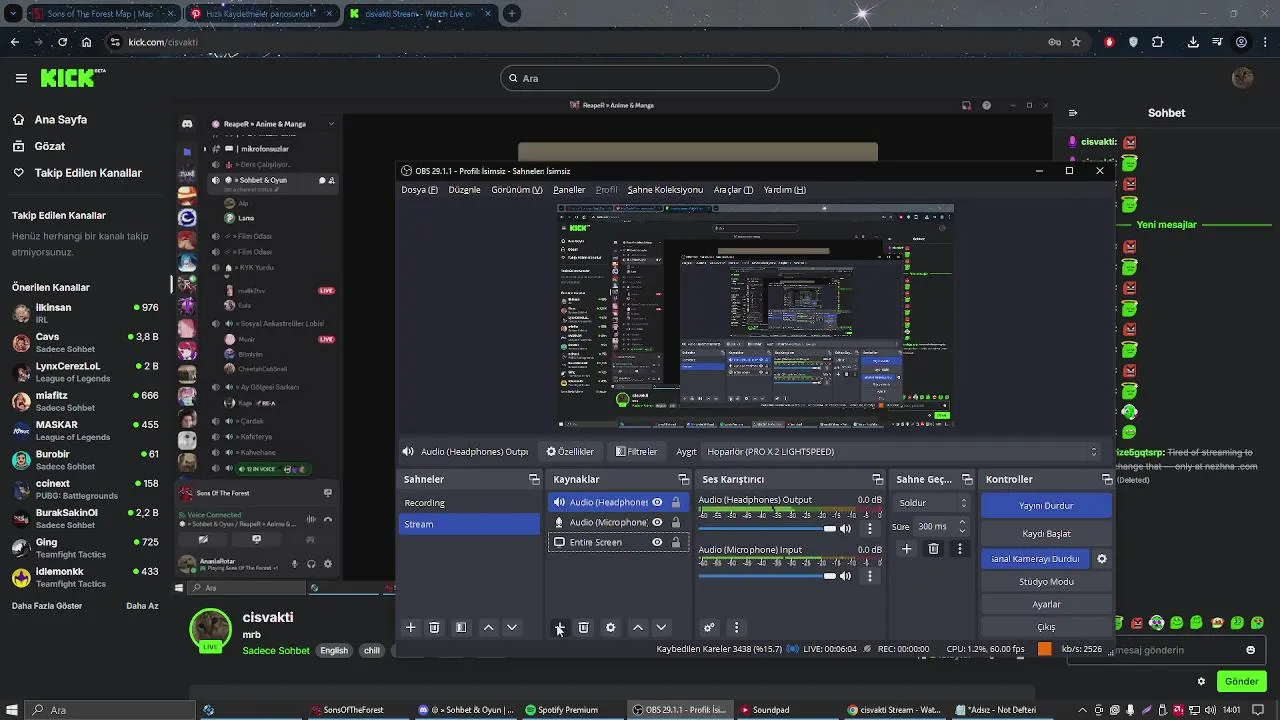Undock the Sahneler panel
The image size is (1280, 720).
tap(534, 479)
